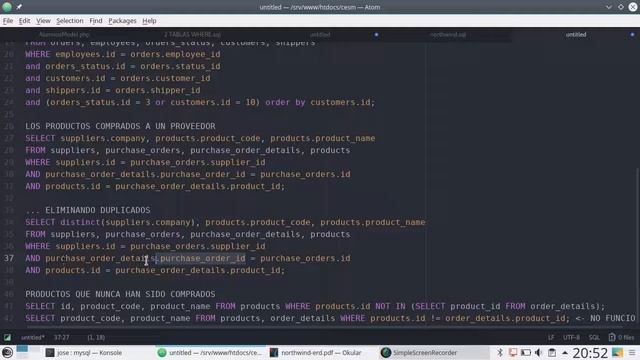Click the line ... ELIMINANDO DUPLICADOS
This screenshot has width=640, height=360.
click(x=88, y=210)
